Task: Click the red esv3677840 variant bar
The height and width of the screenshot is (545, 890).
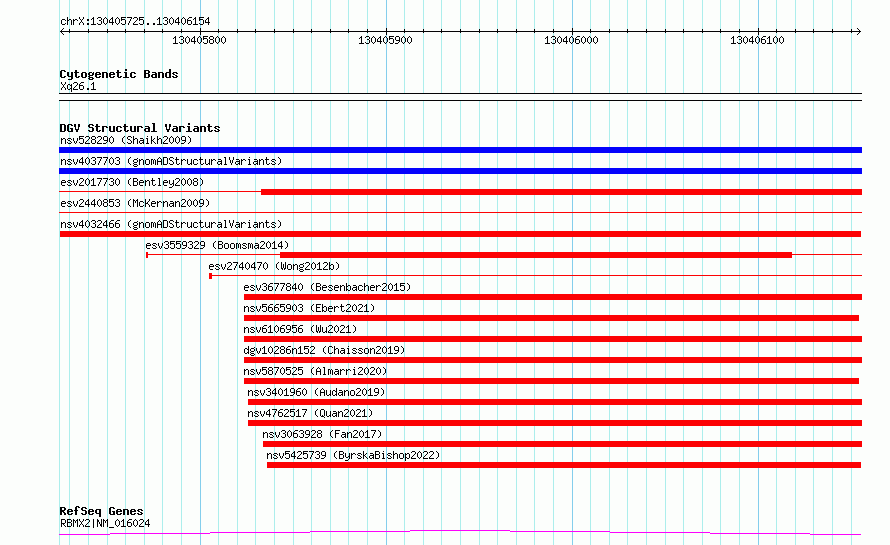Action: [x=553, y=297]
